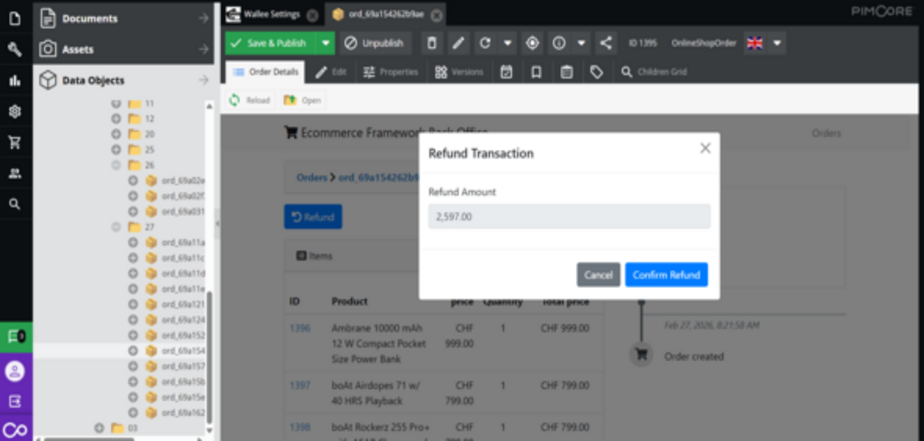The image size is (924, 441).
Task: Select ord_69a157 in the tree
Action: click(x=183, y=366)
